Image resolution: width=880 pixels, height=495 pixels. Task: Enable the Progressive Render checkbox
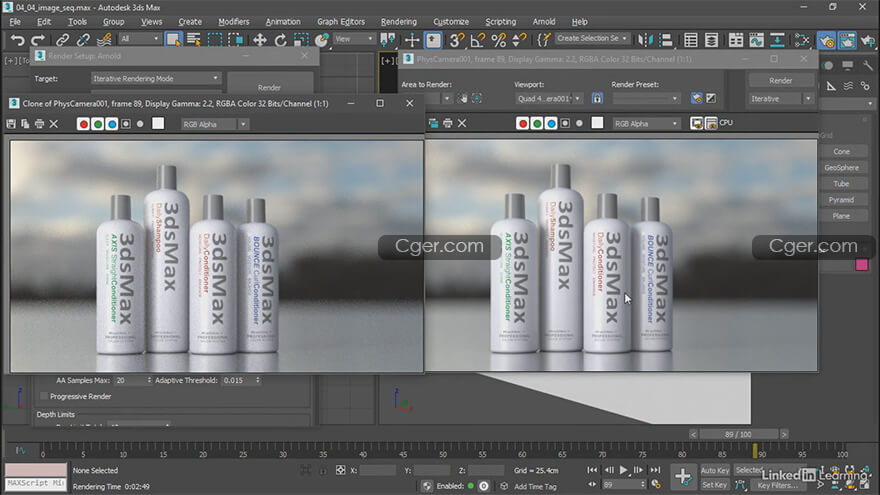pyautogui.click(x=44, y=396)
